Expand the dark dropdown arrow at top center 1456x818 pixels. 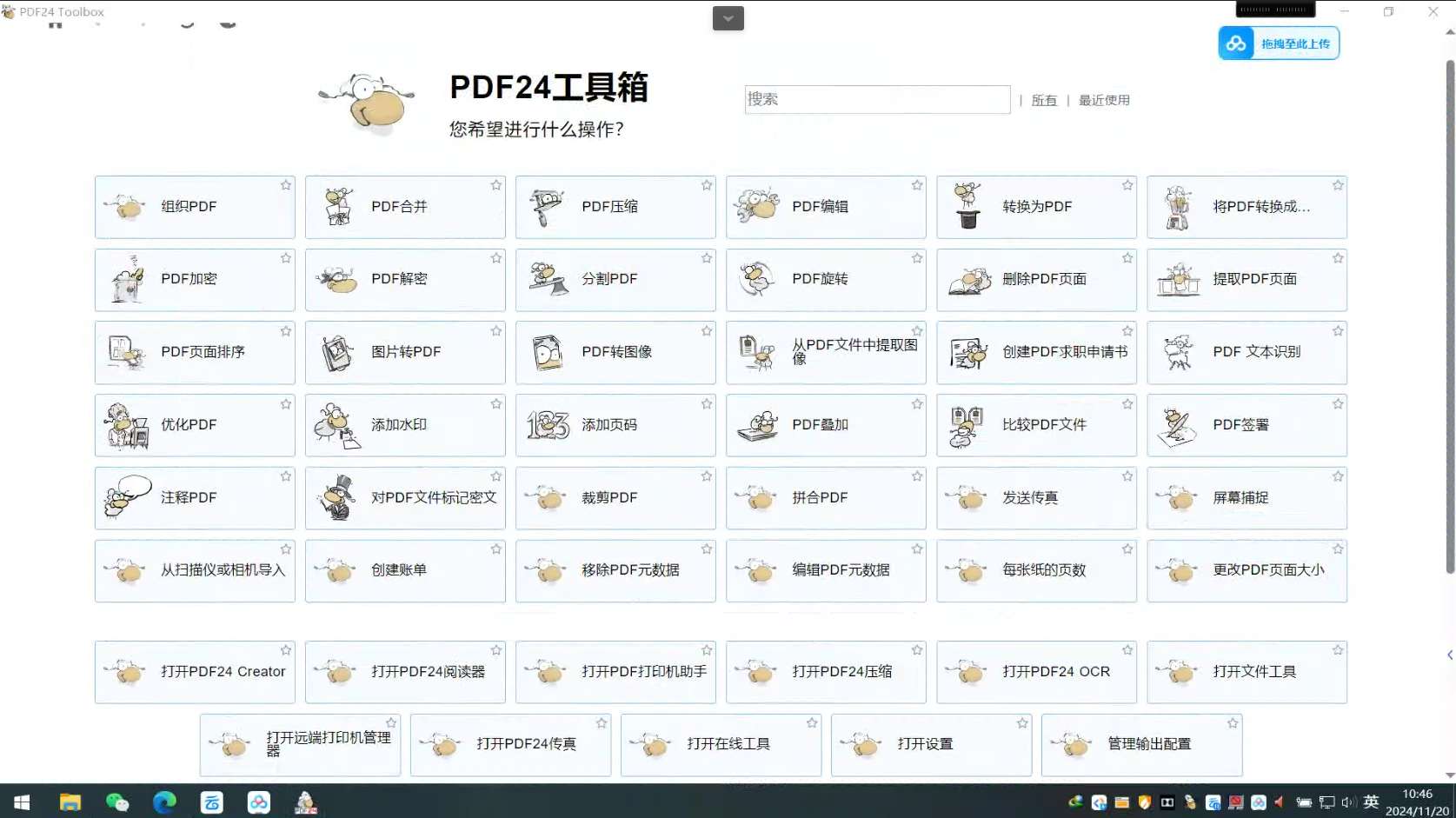click(x=728, y=18)
